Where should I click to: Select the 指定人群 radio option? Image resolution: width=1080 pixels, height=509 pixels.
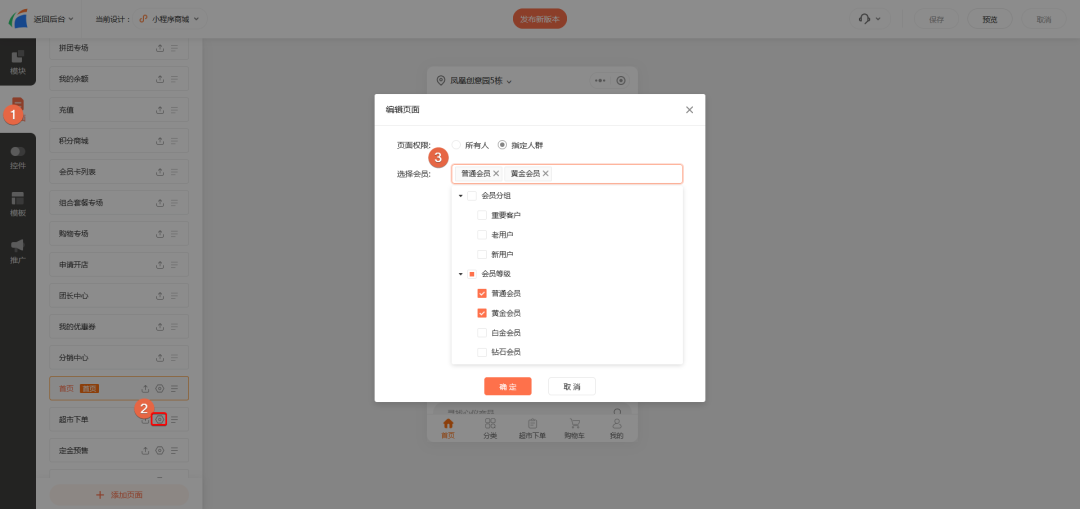pyautogui.click(x=502, y=145)
